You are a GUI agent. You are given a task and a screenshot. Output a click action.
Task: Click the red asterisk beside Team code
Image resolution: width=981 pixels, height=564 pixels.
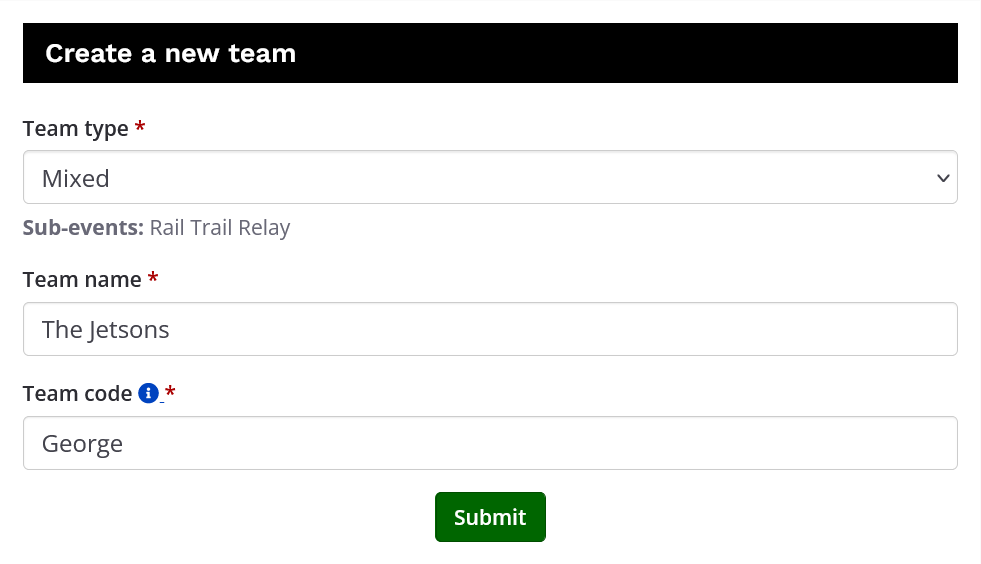pyautogui.click(x=170, y=394)
